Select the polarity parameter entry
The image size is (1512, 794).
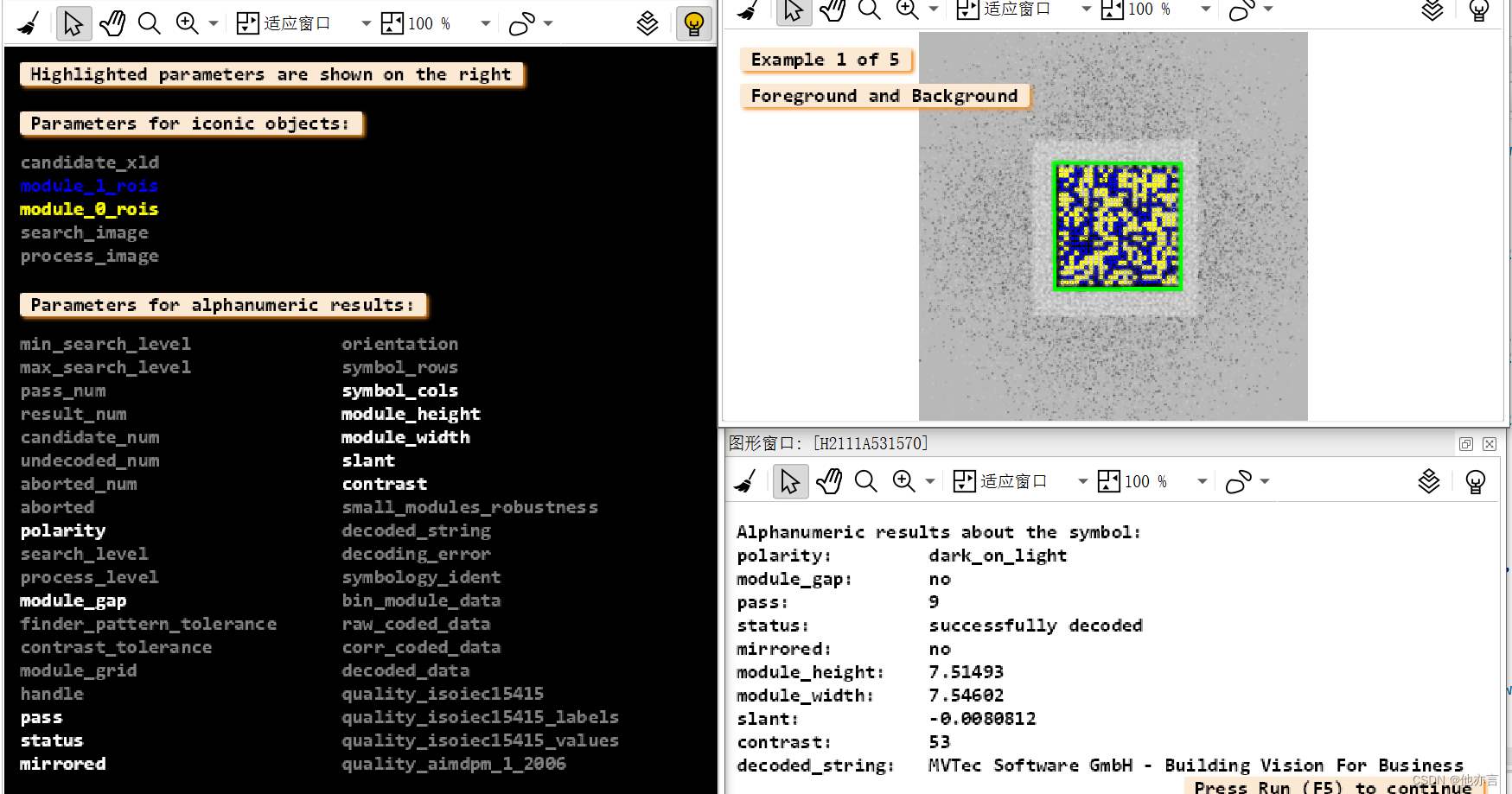[63, 530]
